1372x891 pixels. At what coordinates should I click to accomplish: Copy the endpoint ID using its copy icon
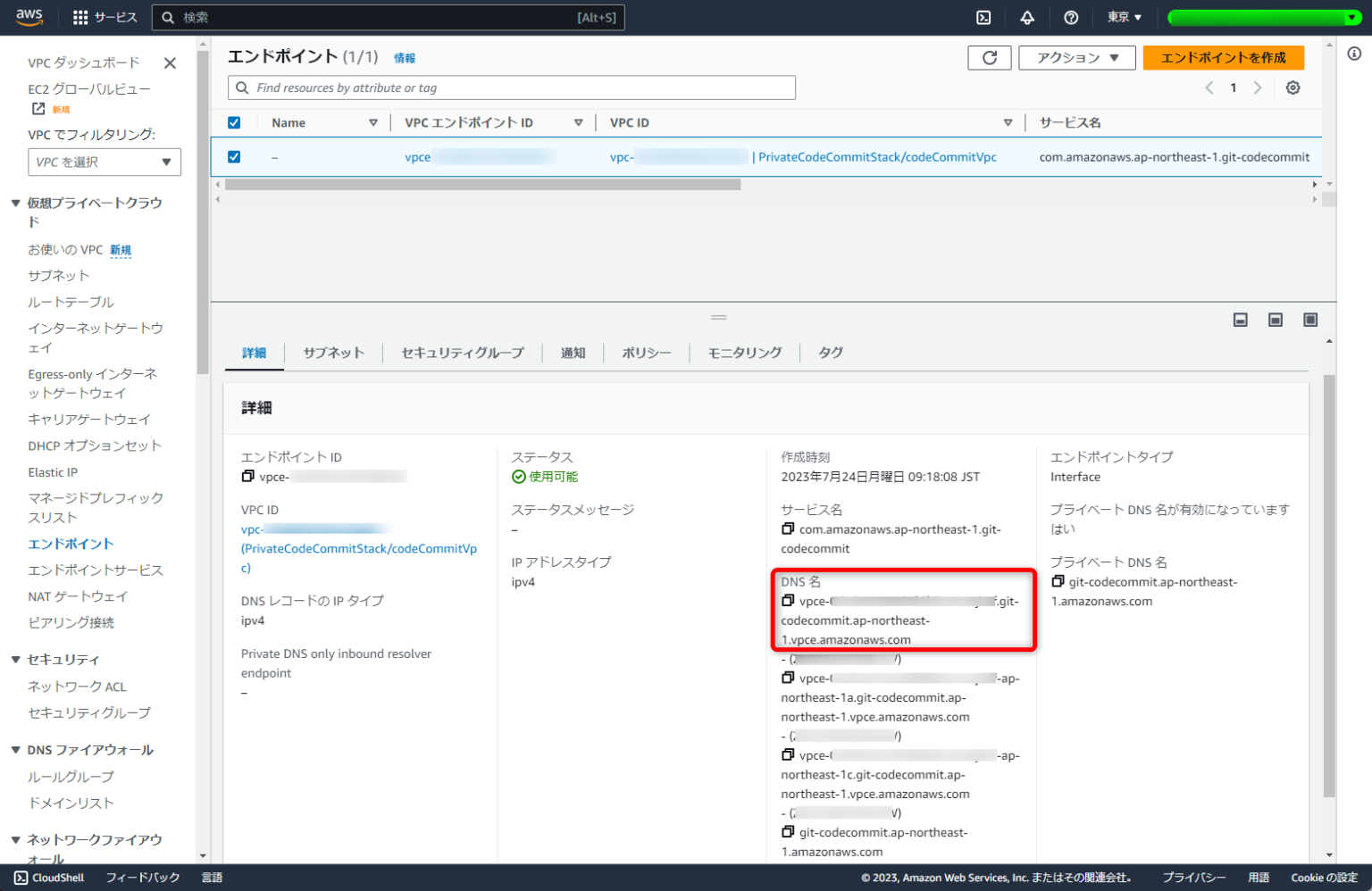[x=247, y=475]
